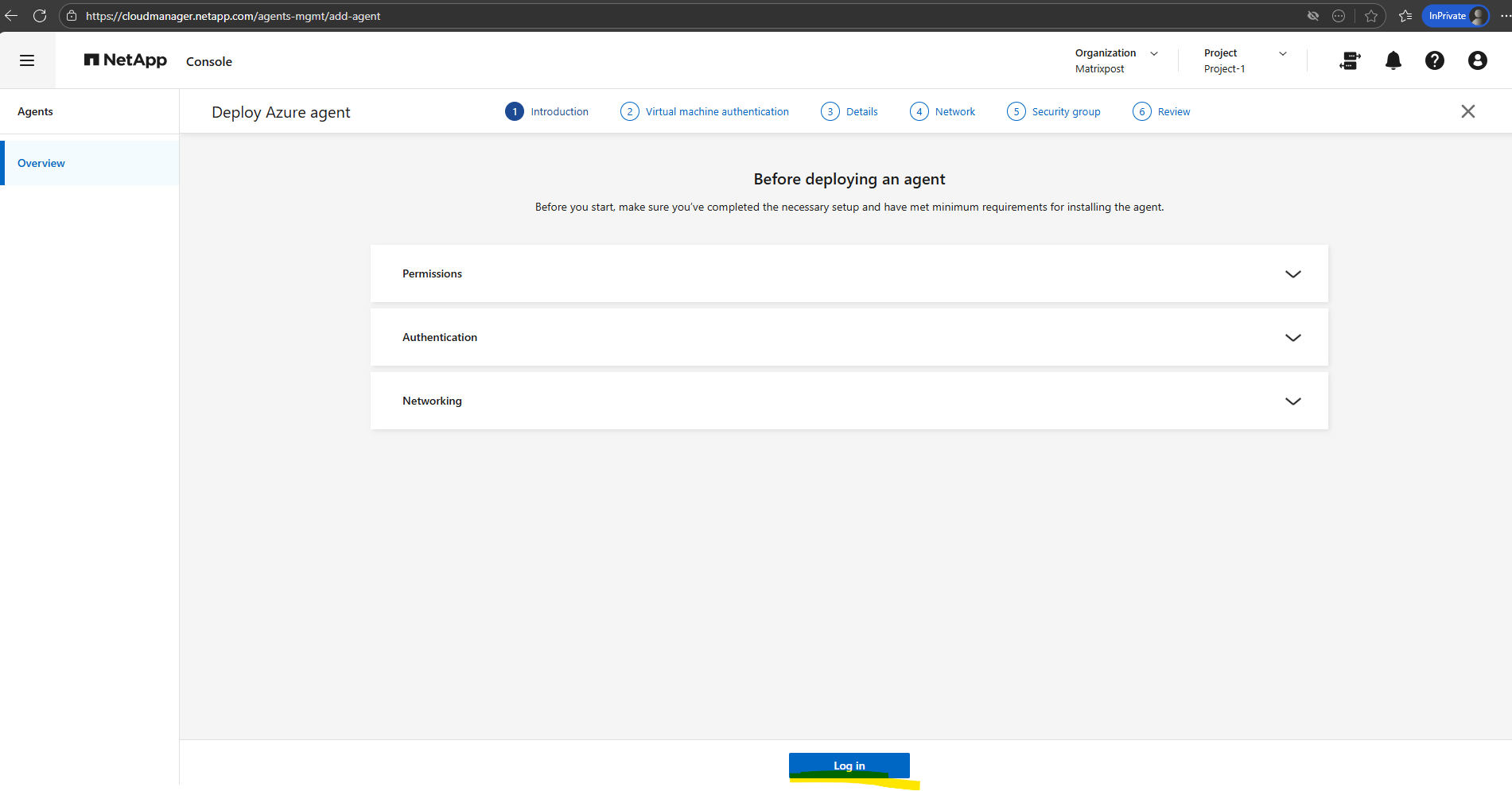Click the NetApp logo
This screenshot has height=791, width=1512.
tap(126, 60)
